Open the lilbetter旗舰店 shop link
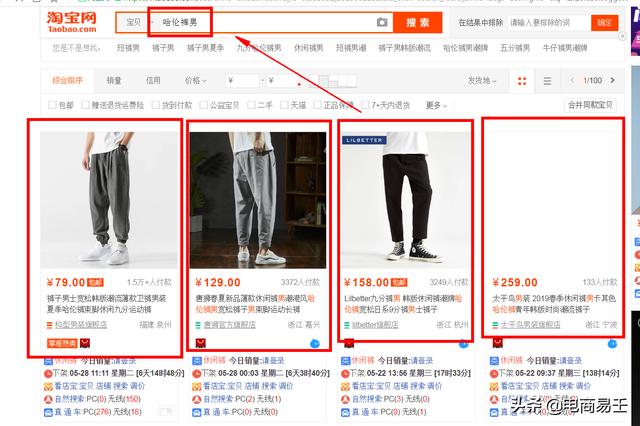This screenshot has width=640, height=426. tap(375, 325)
